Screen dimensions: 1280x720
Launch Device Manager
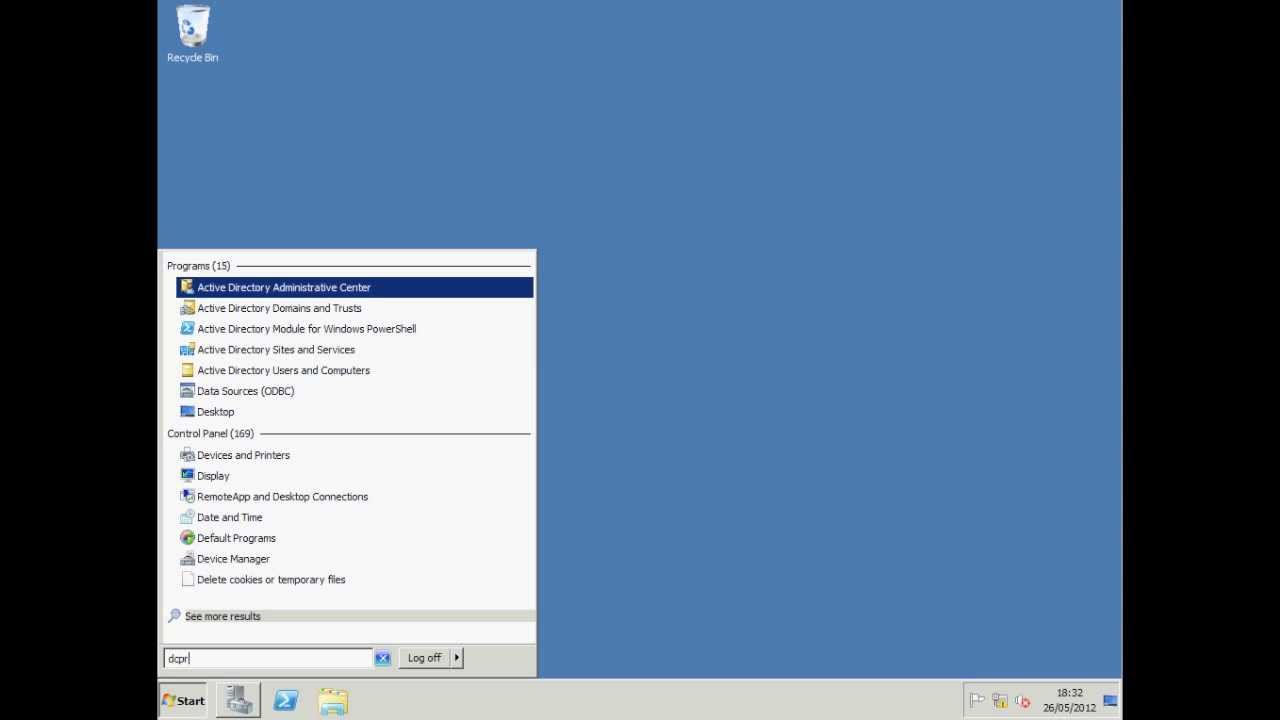[x=355, y=559]
